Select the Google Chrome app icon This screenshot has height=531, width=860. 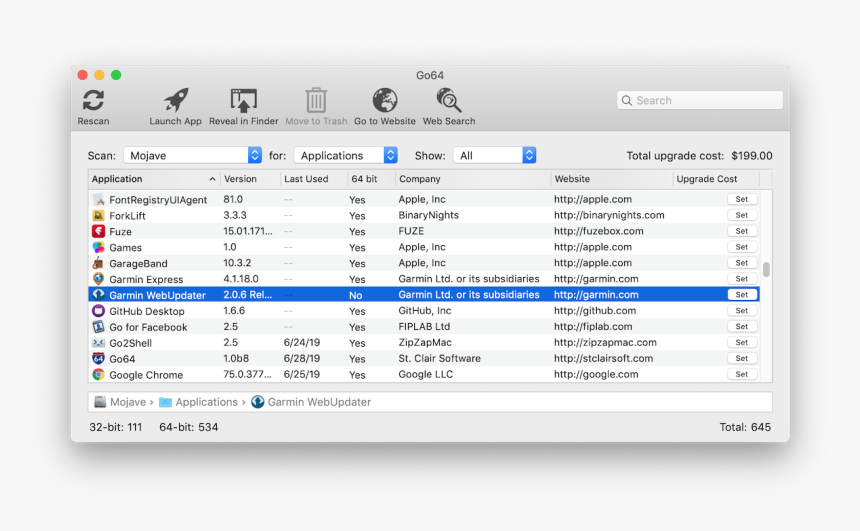tap(98, 374)
